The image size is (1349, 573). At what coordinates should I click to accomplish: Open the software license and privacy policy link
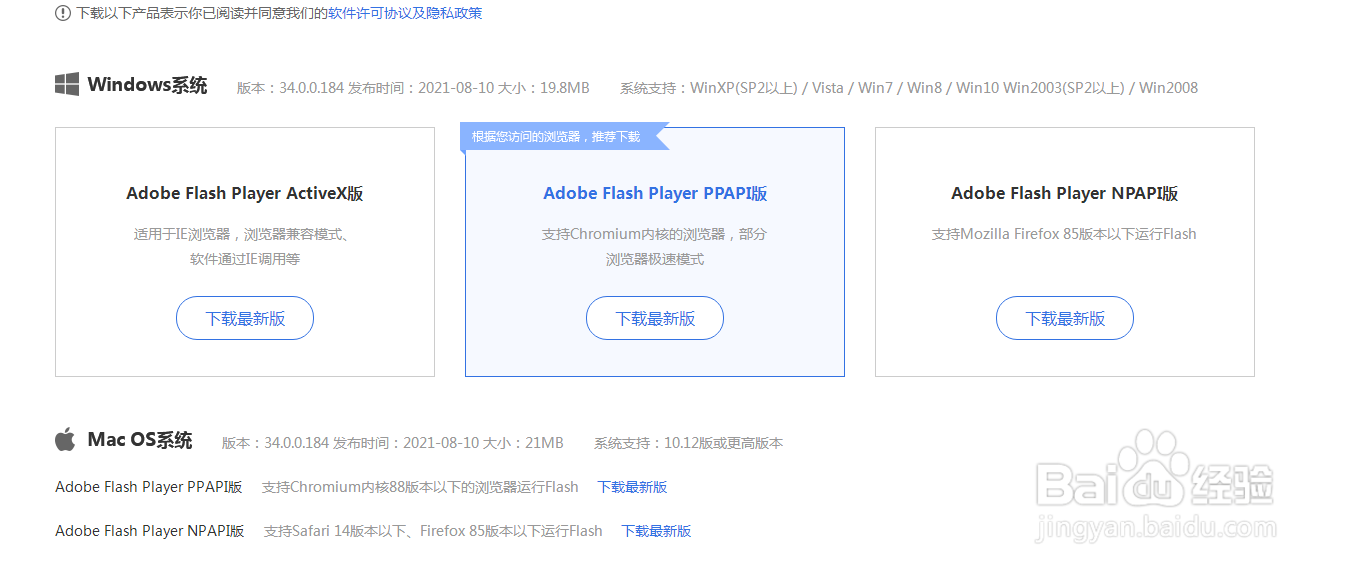[x=405, y=13]
